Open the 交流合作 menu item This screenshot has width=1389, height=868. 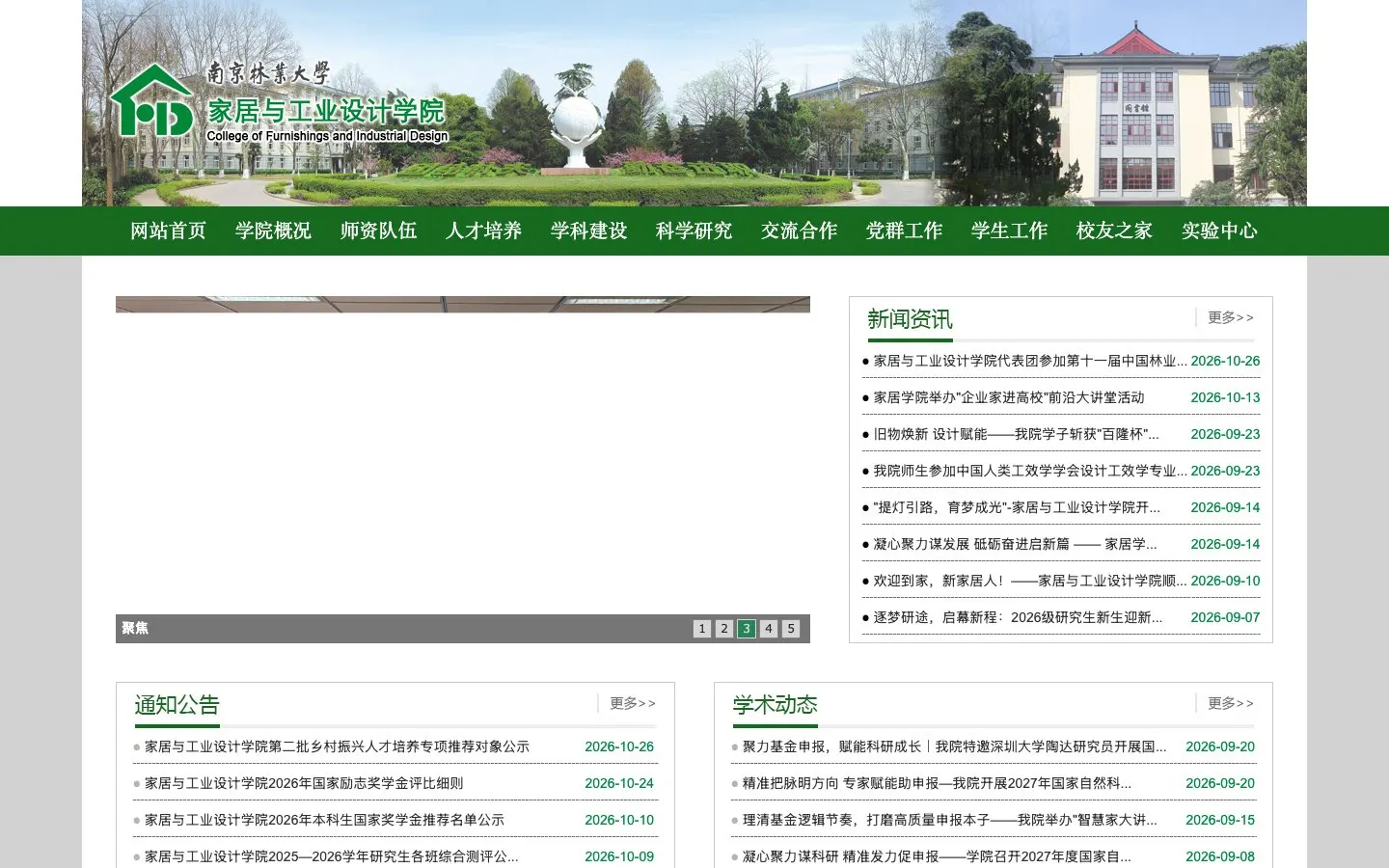(x=800, y=231)
